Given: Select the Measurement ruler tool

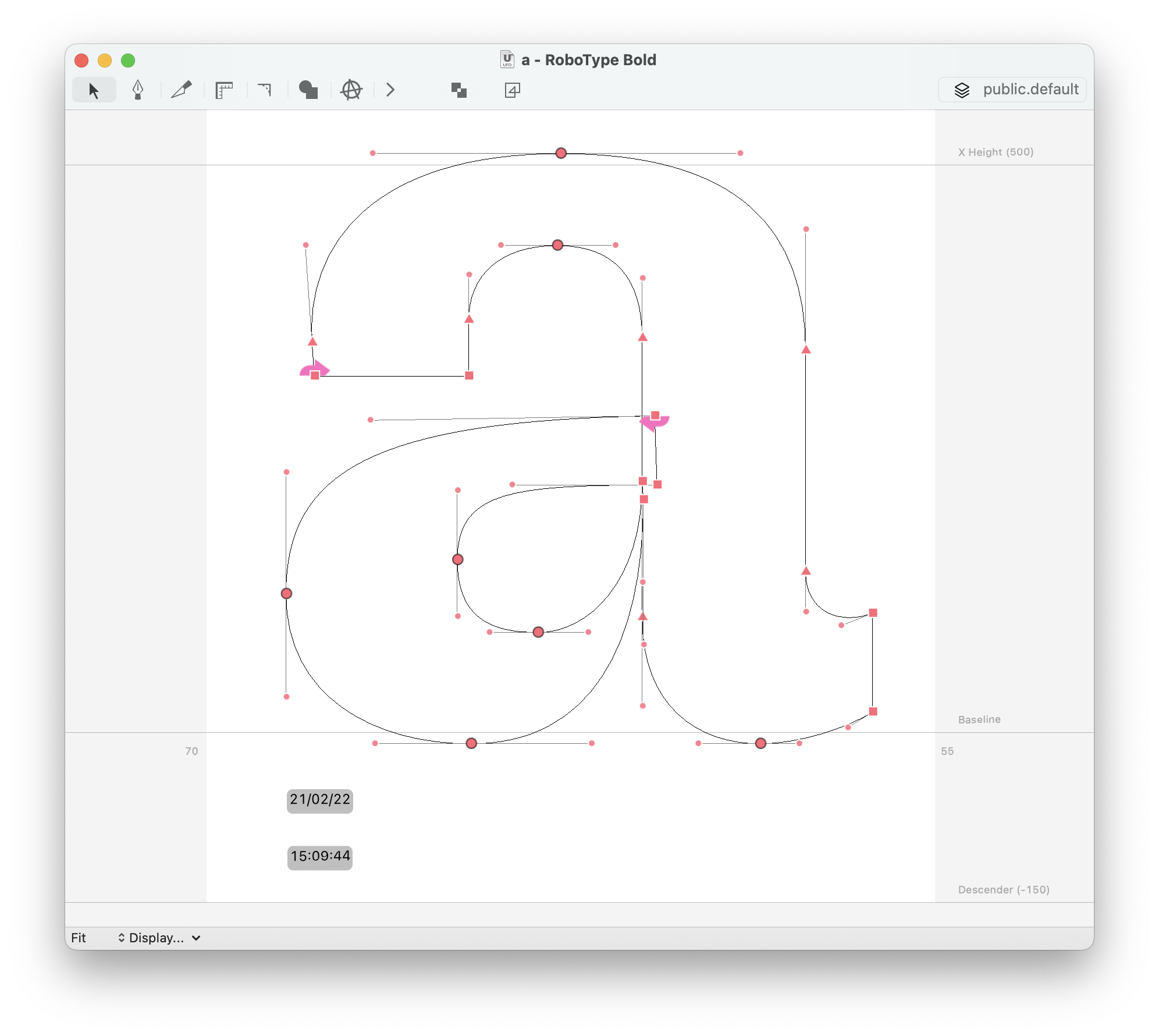Looking at the screenshot, I should (224, 90).
